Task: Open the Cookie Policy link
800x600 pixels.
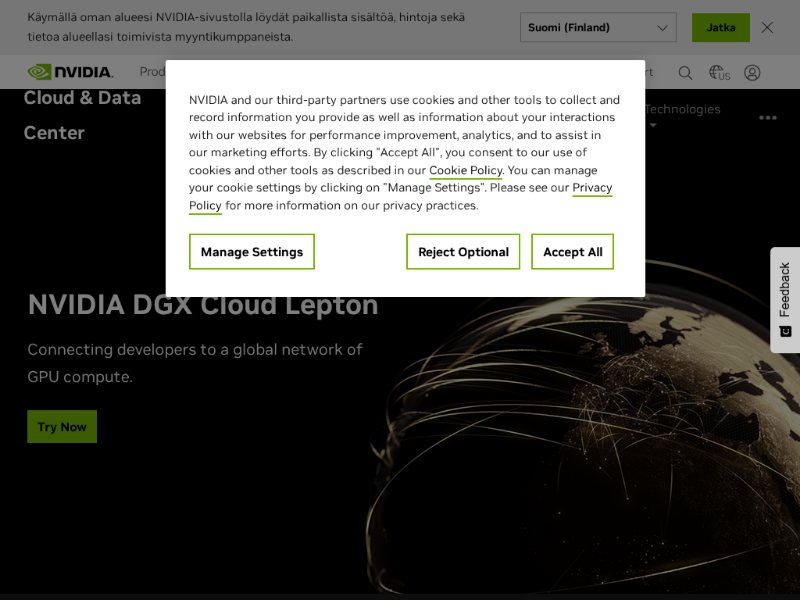Action: click(x=465, y=171)
